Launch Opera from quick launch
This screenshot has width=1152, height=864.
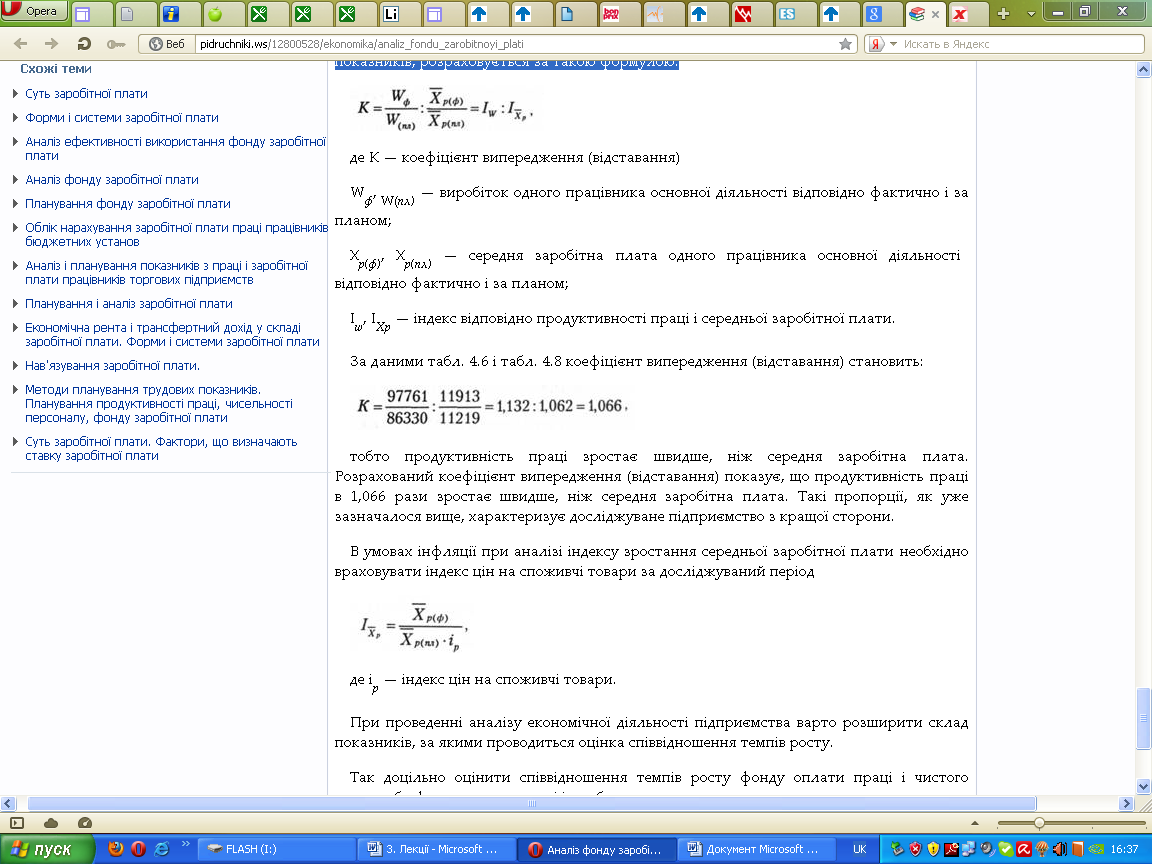pos(138,849)
